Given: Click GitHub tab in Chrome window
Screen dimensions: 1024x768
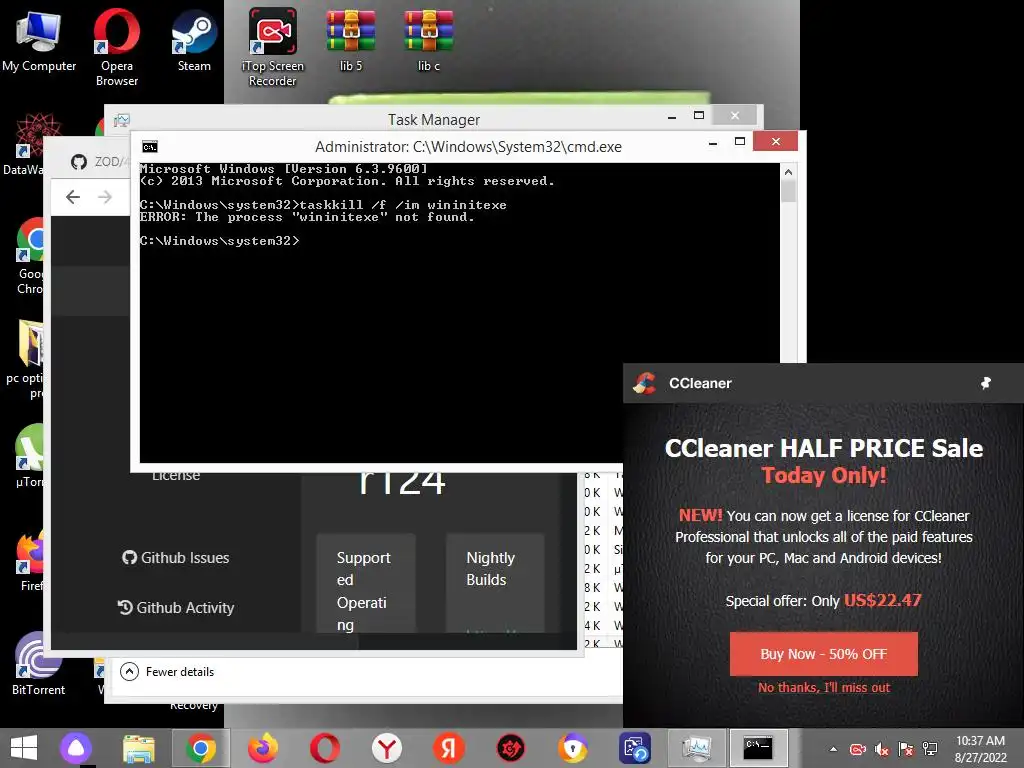Looking at the screenshot, I should point(99,161).
